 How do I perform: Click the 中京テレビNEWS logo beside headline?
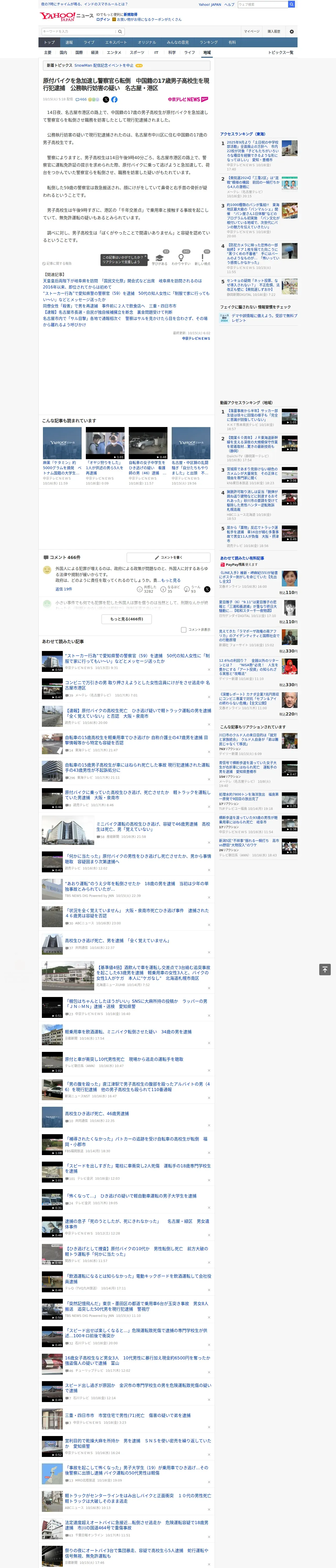(188, 99)
